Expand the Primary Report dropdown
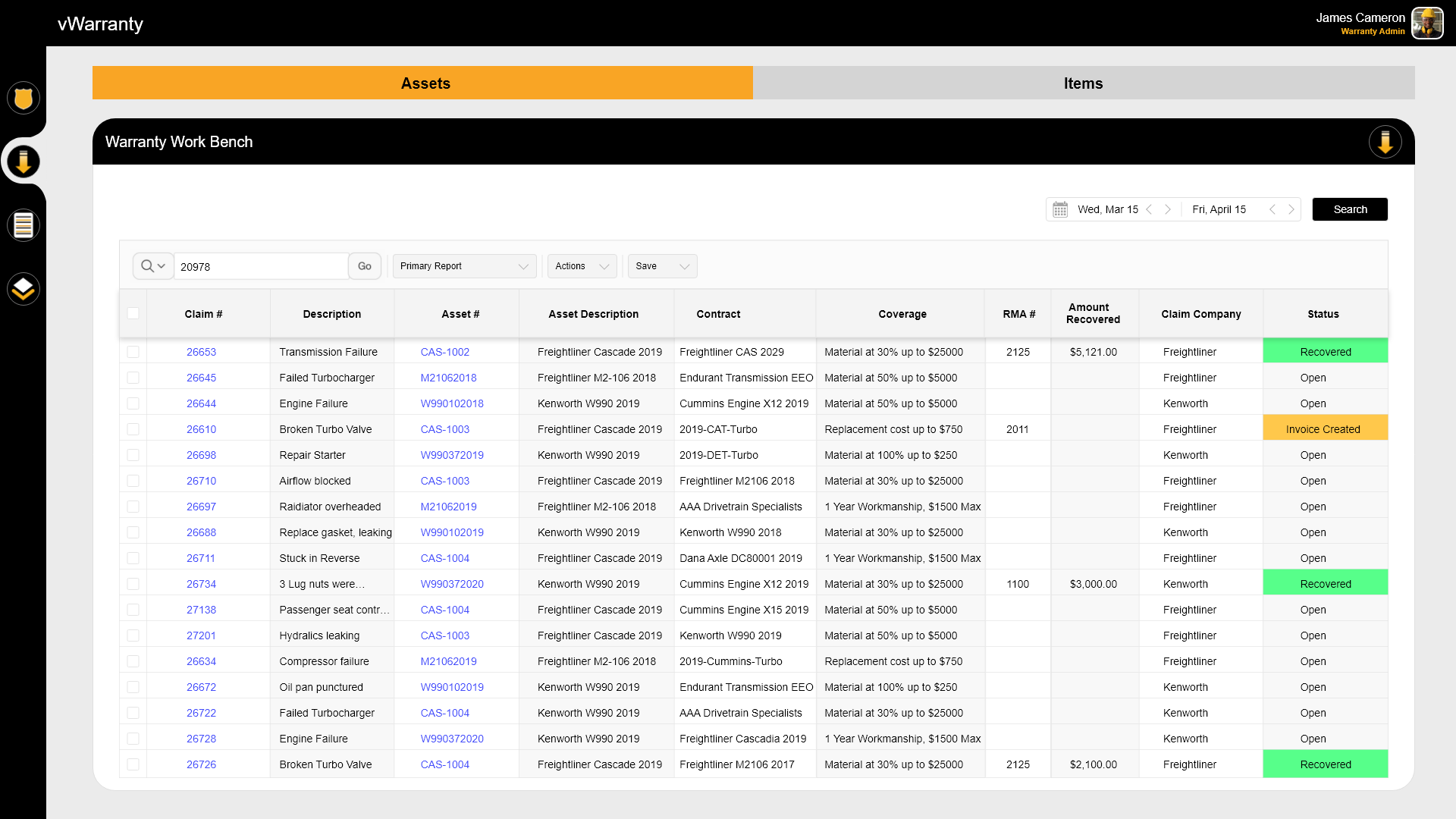Viewport: 1456px width, 819px height. (x=464, y=266)
